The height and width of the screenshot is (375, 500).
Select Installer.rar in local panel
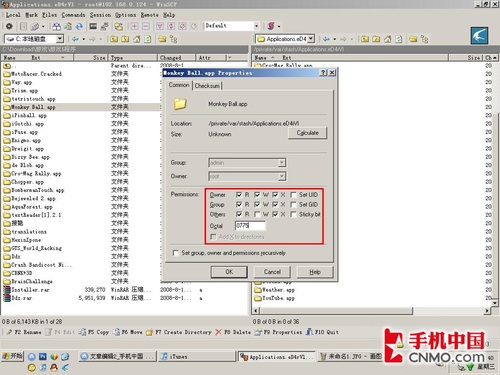pos(27,290)
